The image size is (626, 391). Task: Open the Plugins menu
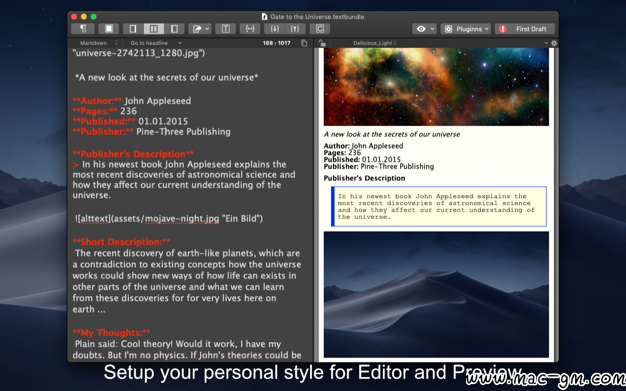[466, 29]
